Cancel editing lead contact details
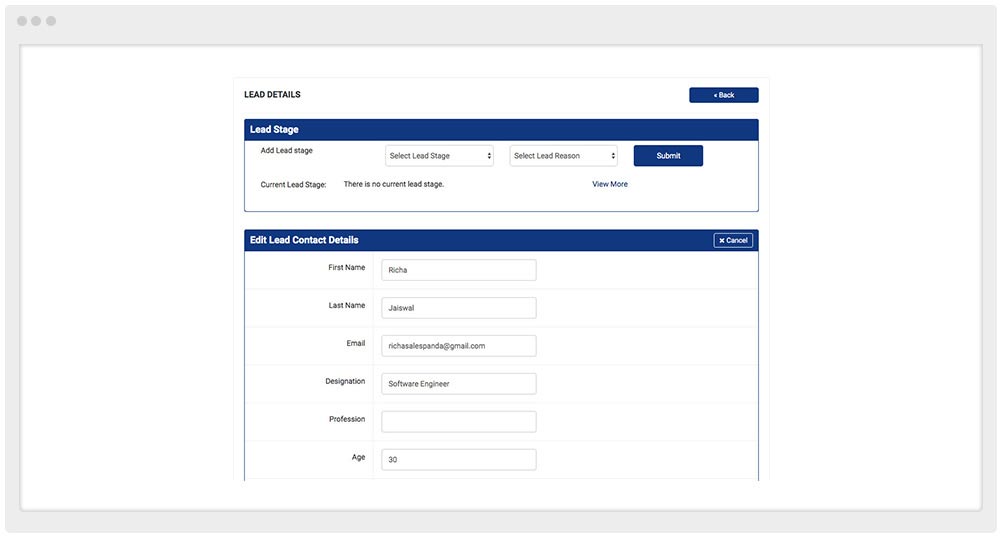 pos(733,241)
